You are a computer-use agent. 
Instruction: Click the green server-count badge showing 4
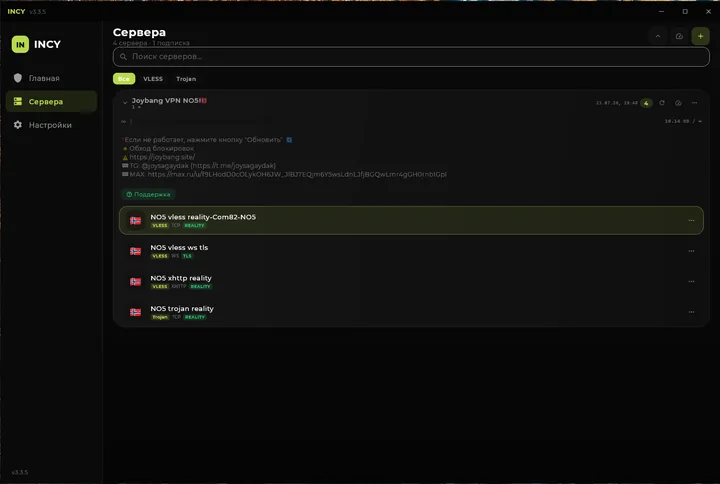tap(646, 103)
